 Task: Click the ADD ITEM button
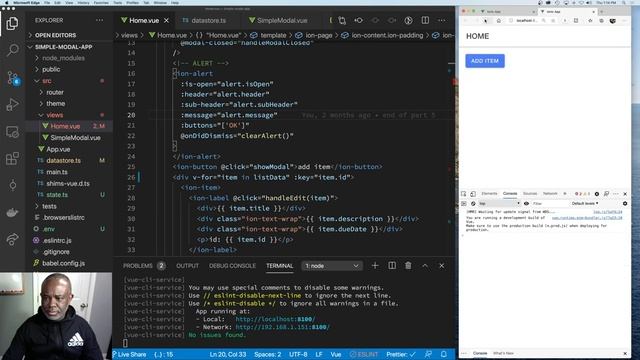[x=485, y=61]
